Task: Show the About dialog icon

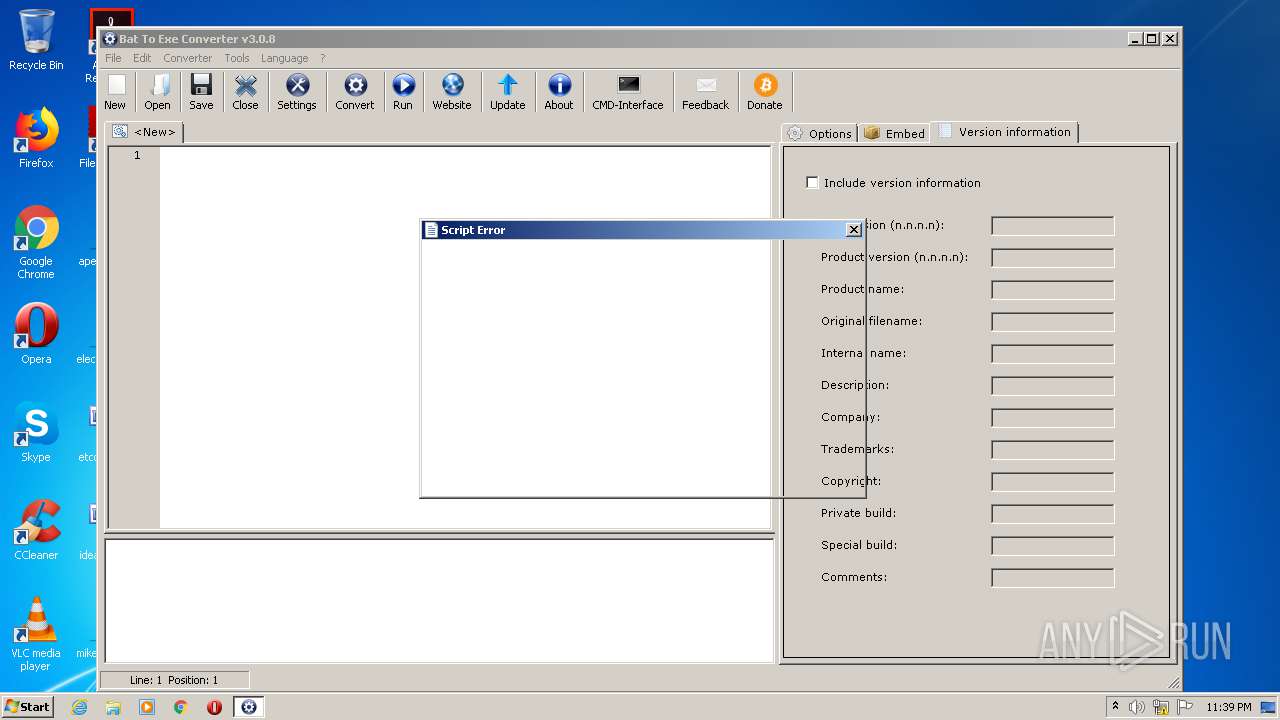Action: pyautogui.click(x=559, y=92)
